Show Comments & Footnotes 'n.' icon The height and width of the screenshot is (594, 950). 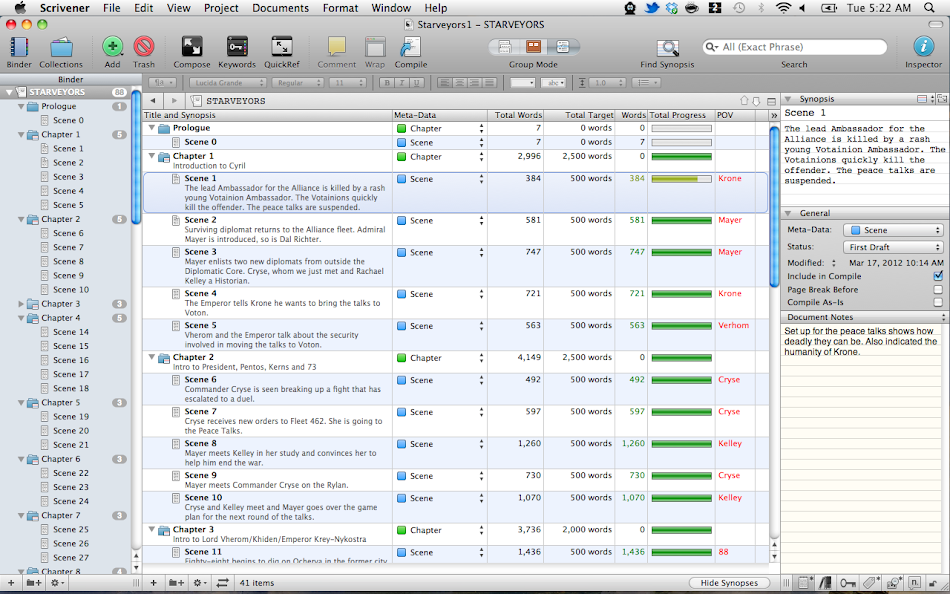click(x=914, y=582)
